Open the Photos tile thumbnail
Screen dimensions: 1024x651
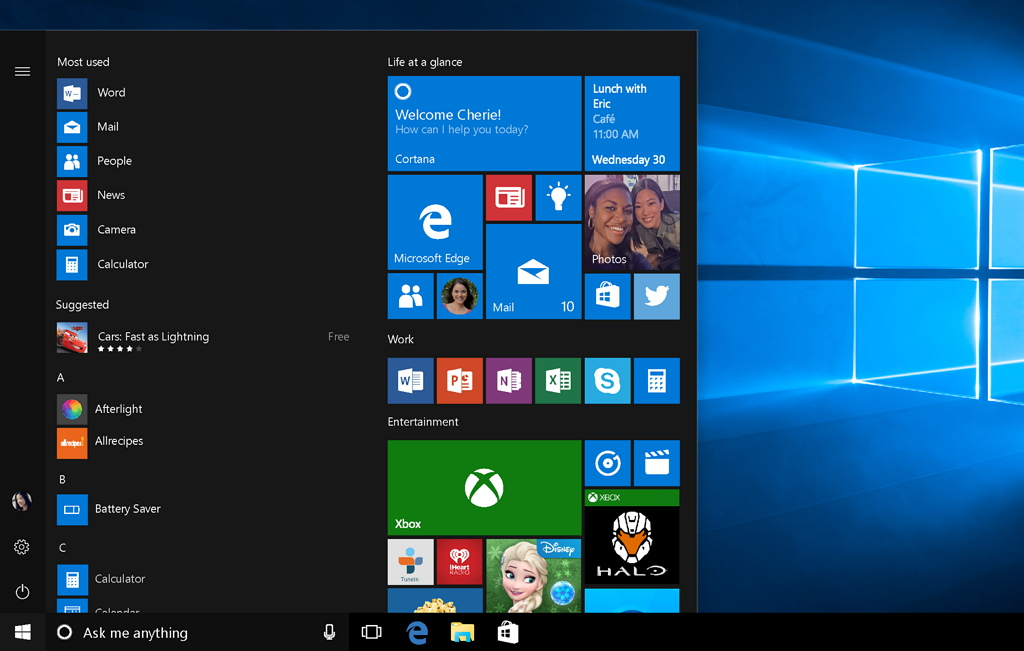pos(631,221)
